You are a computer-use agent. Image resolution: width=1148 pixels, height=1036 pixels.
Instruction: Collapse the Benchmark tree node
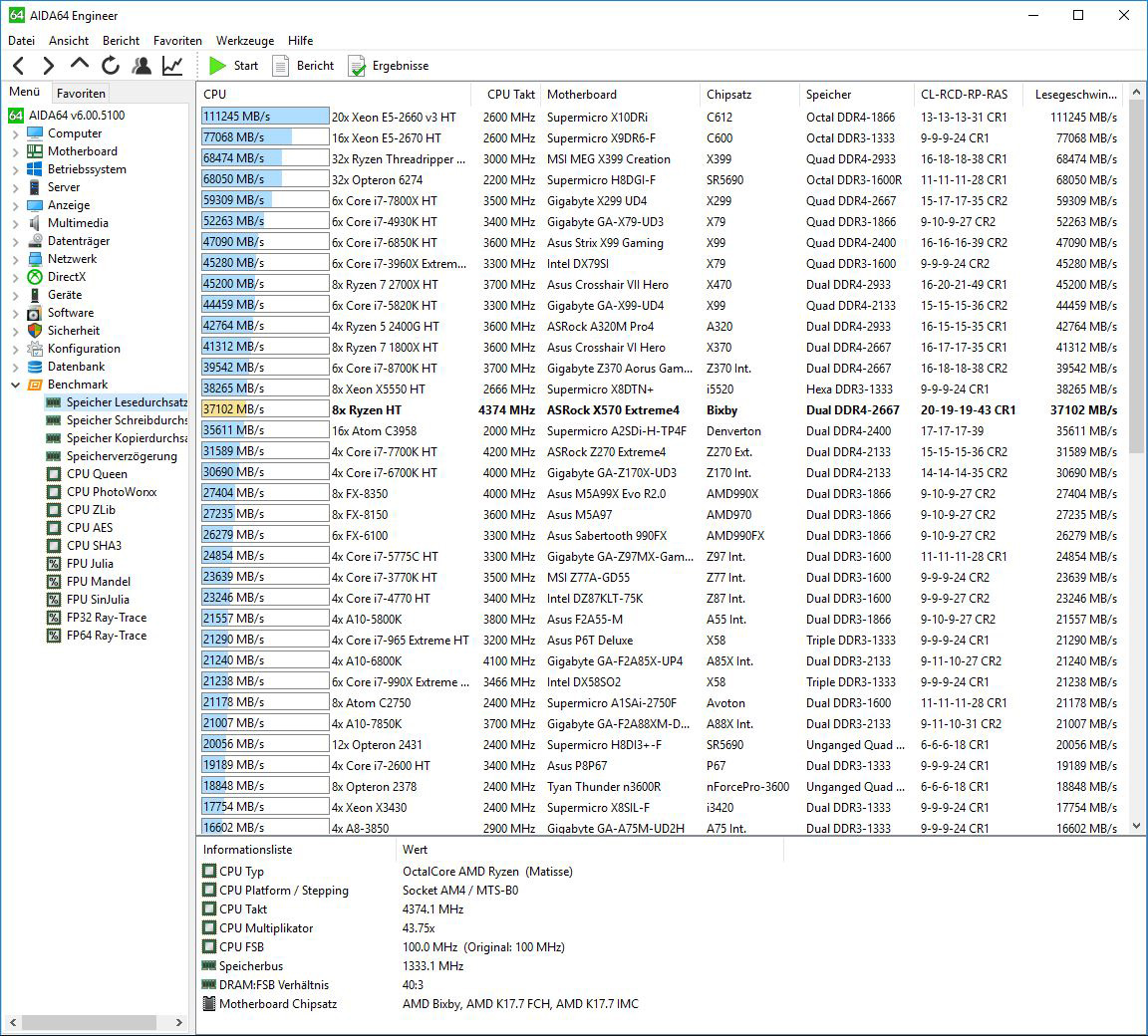coord(15,385)
